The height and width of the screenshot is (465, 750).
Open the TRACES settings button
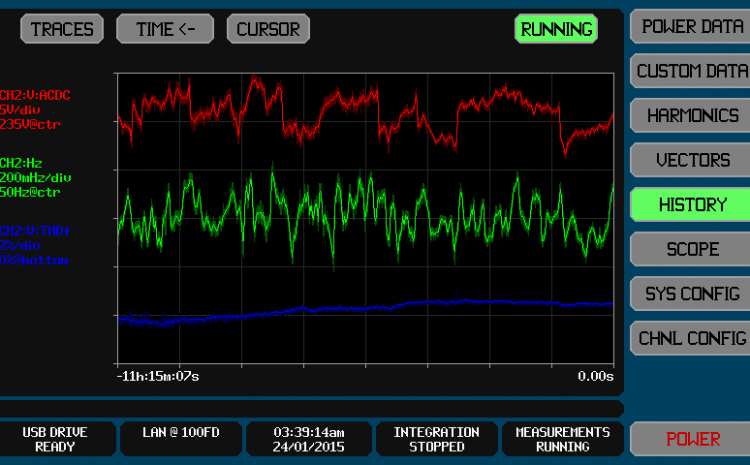62,29
